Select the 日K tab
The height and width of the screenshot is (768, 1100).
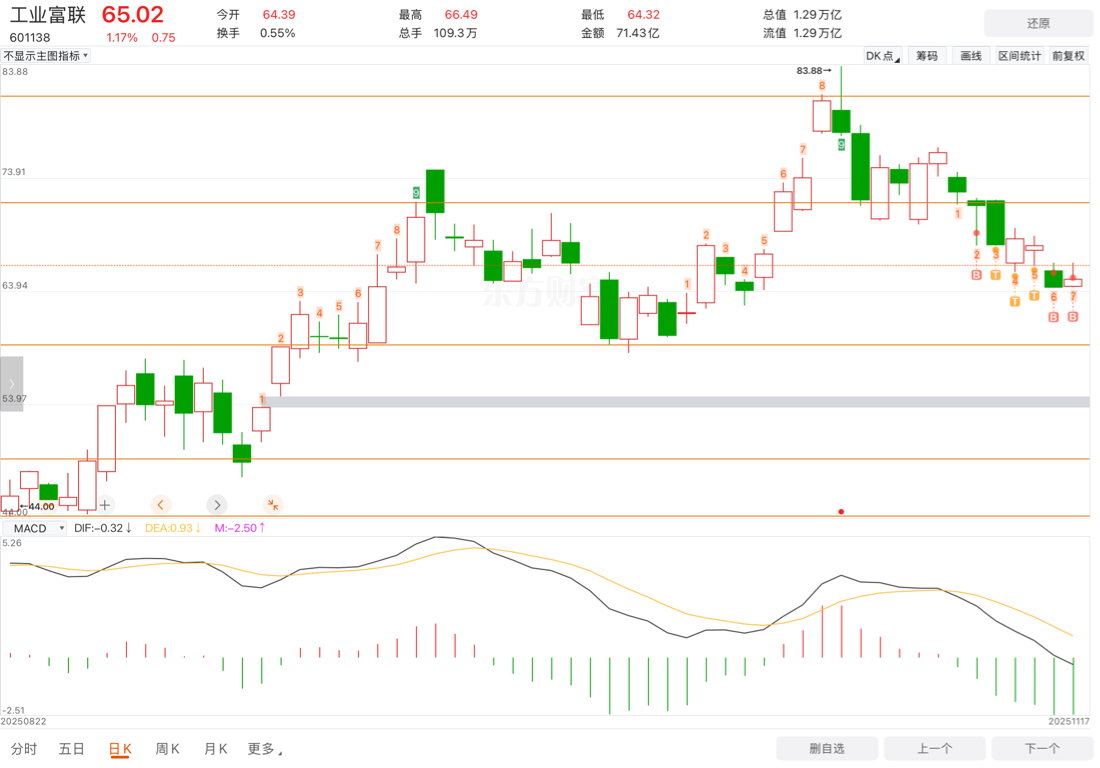coord(120,749)
